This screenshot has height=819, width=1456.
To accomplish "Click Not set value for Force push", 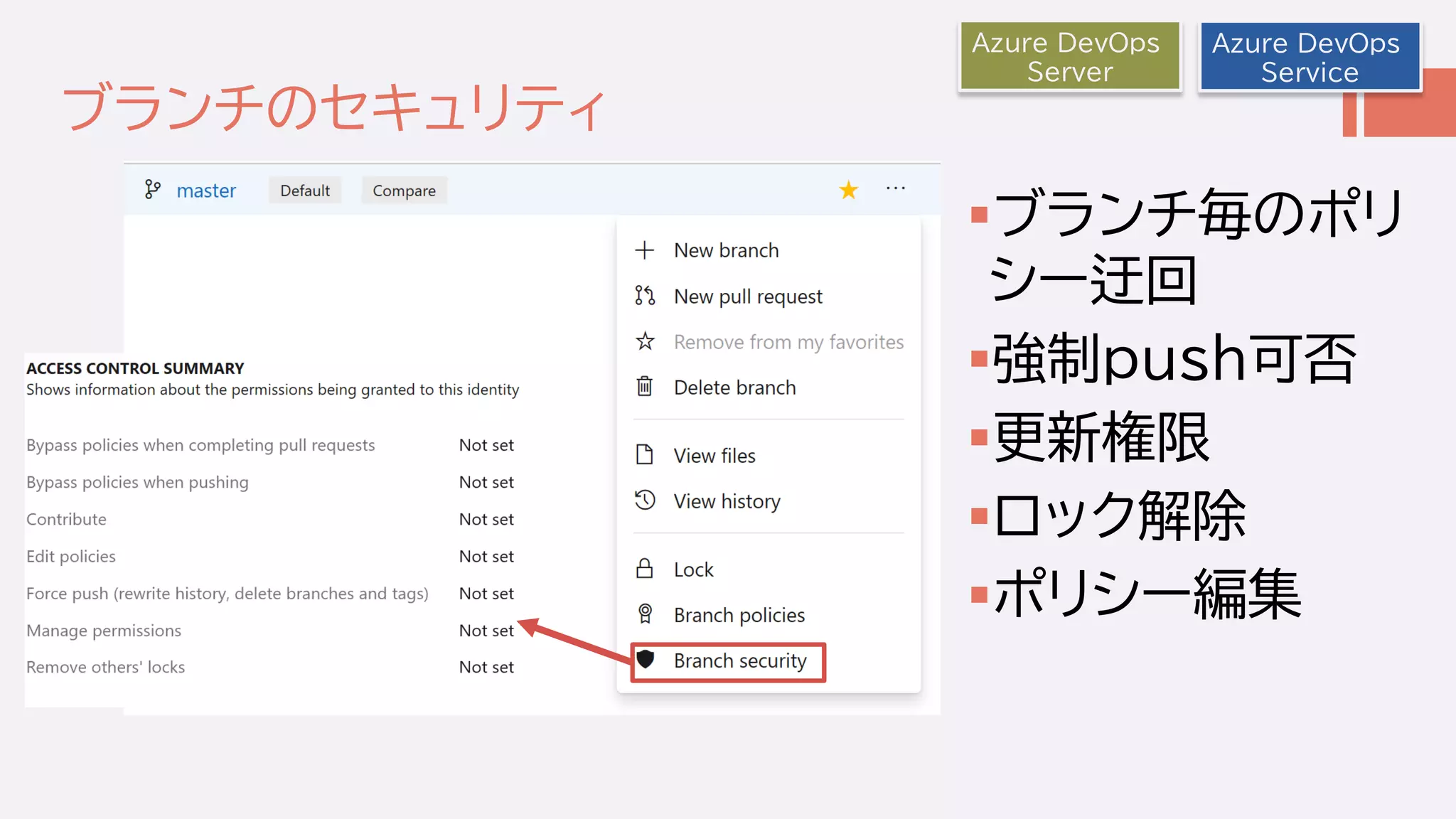I will click(486, 594).
